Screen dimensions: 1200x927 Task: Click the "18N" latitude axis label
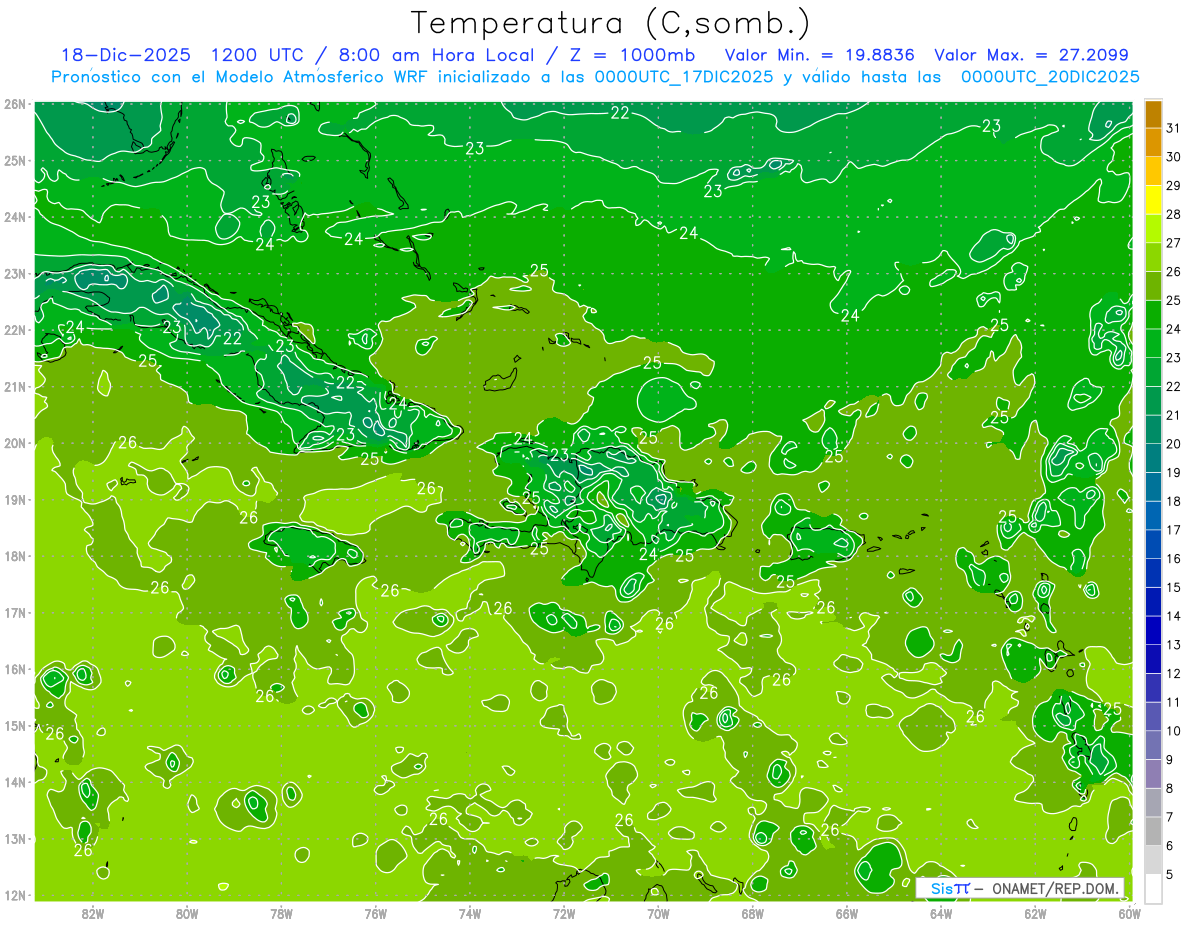click(15, 556)
